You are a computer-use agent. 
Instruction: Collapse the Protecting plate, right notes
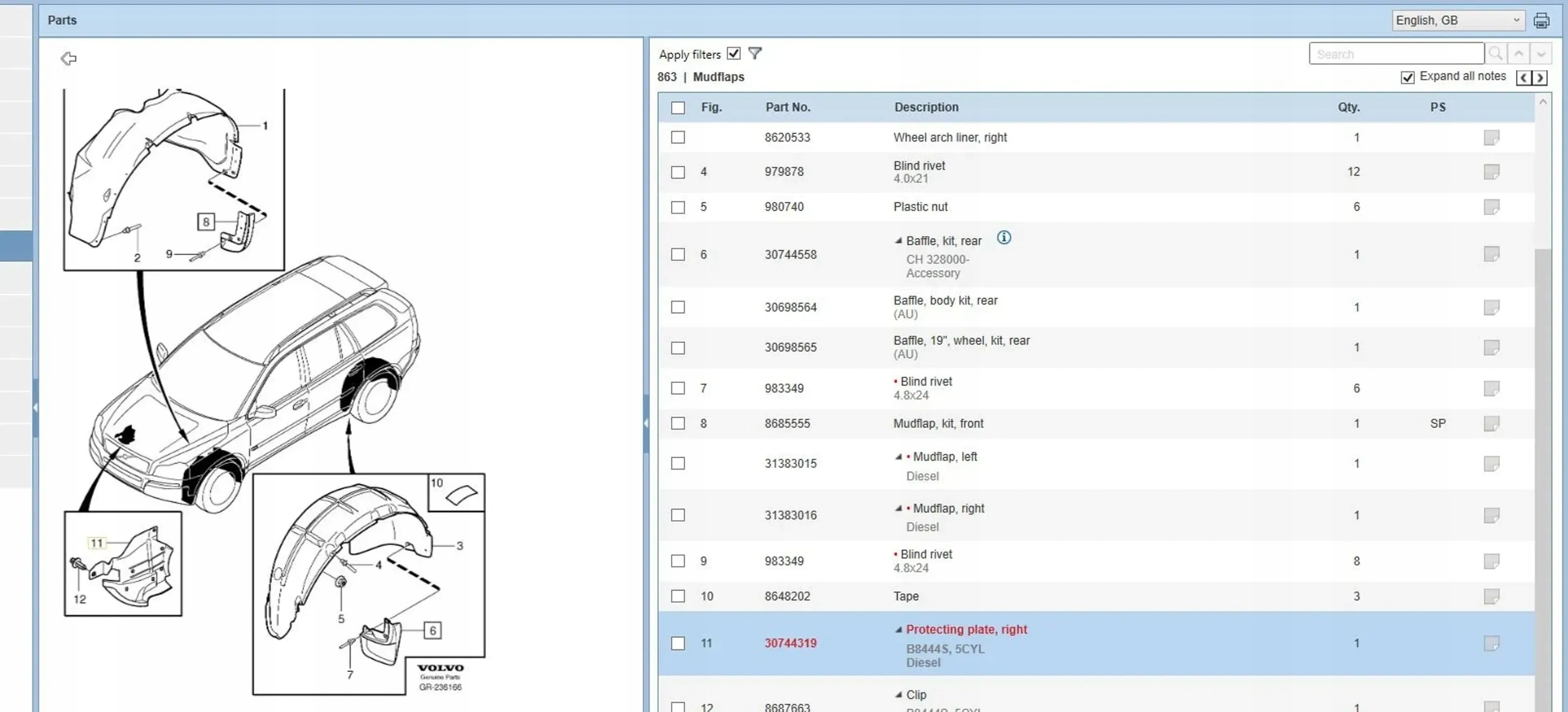898,629
